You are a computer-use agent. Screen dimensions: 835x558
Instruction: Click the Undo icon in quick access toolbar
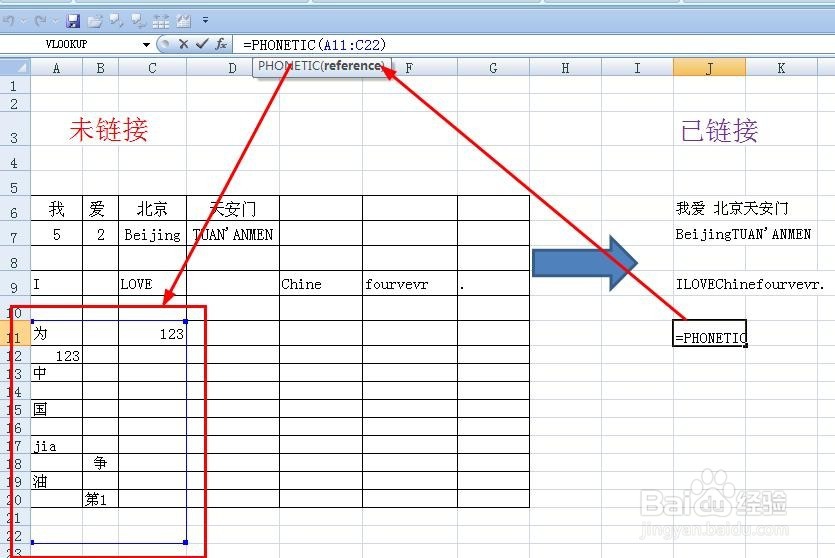[9, 21]
